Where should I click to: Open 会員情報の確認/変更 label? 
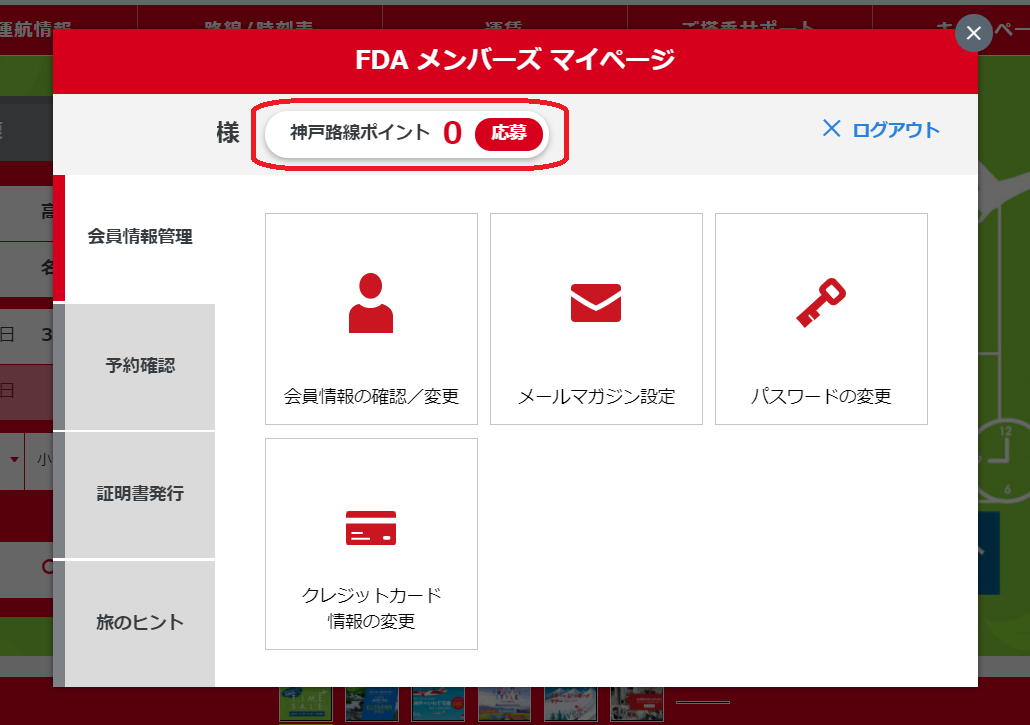click(x=371, y=397)
